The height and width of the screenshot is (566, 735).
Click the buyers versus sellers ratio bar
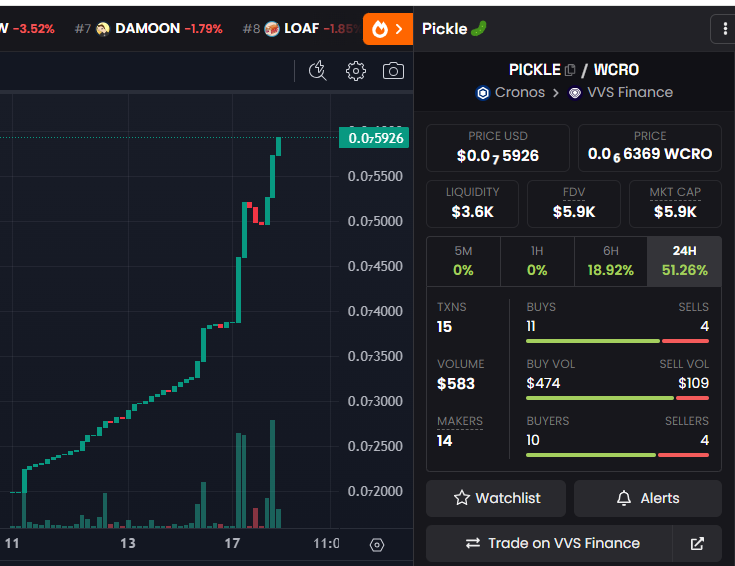[x=617, y=455]
